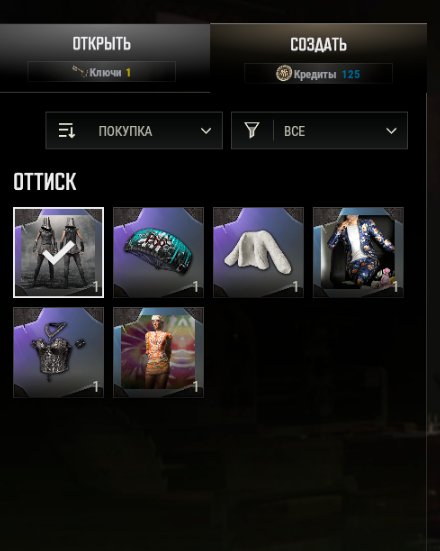Expand filter options via ВСЕ chevron arrow

[x=391, y=131]
